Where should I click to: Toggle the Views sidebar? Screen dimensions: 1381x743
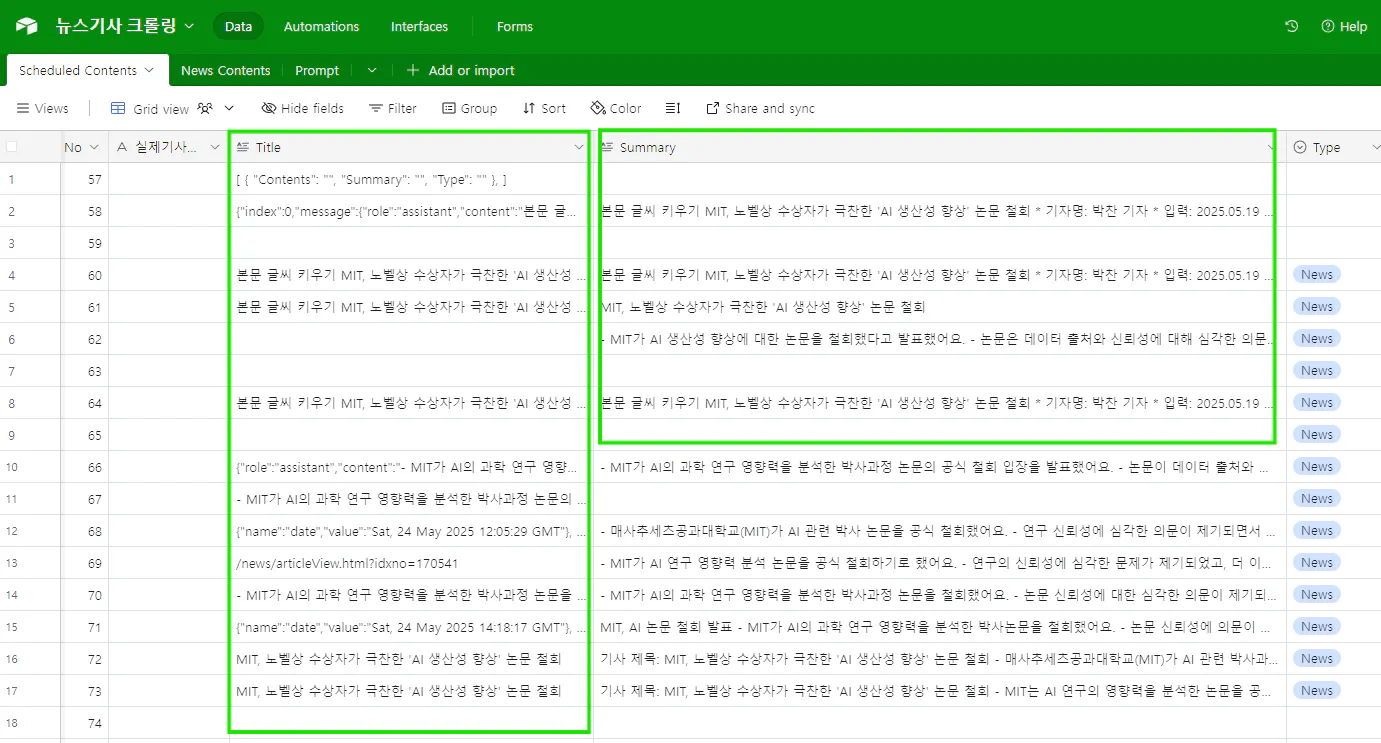(41, 108)
